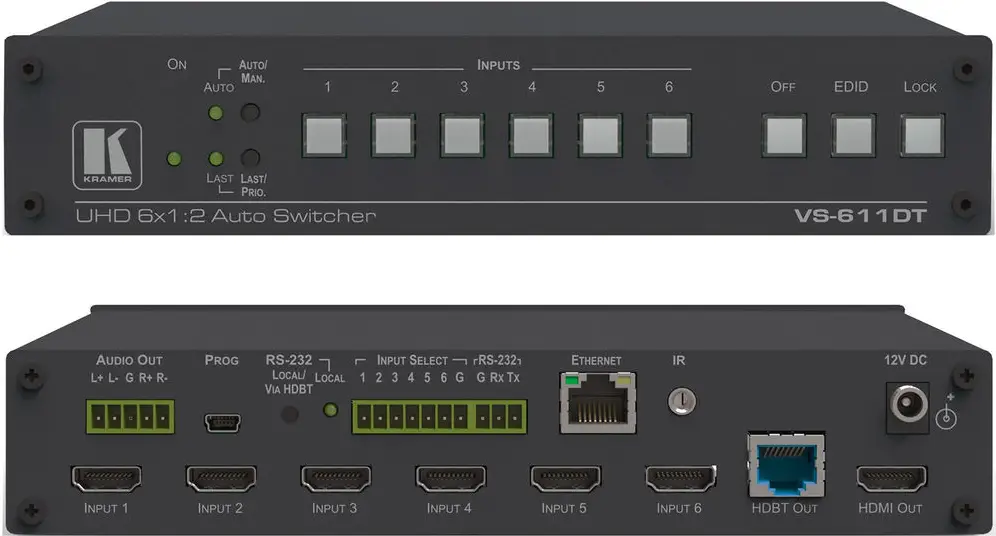This screenshot has width=996, height=536.
Task: Click the HDMI Input 4 port
Action: coord(450,479)
